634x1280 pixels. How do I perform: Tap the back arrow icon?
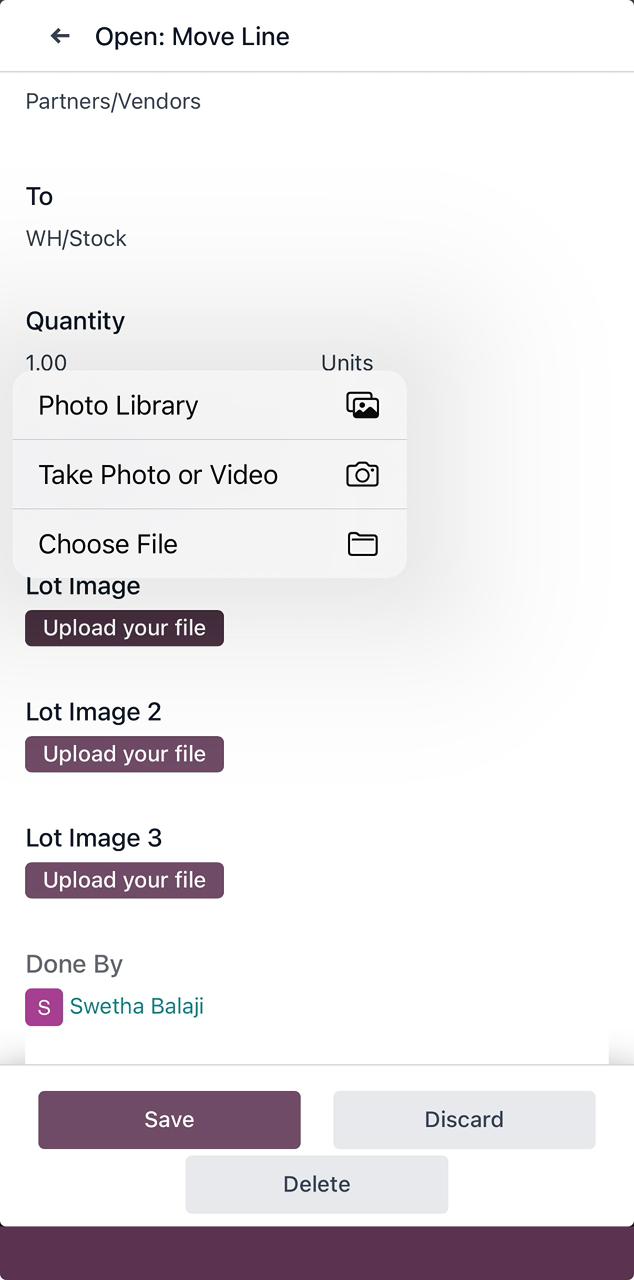click(60, 36)
